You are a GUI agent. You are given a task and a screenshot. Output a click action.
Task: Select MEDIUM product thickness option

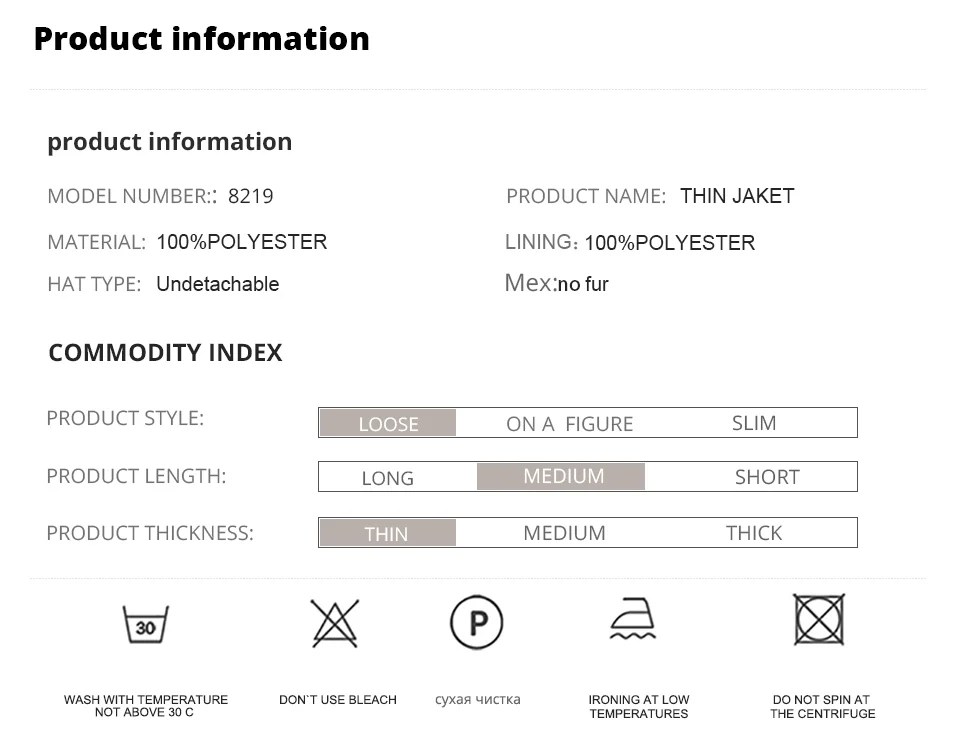[564, 533]
